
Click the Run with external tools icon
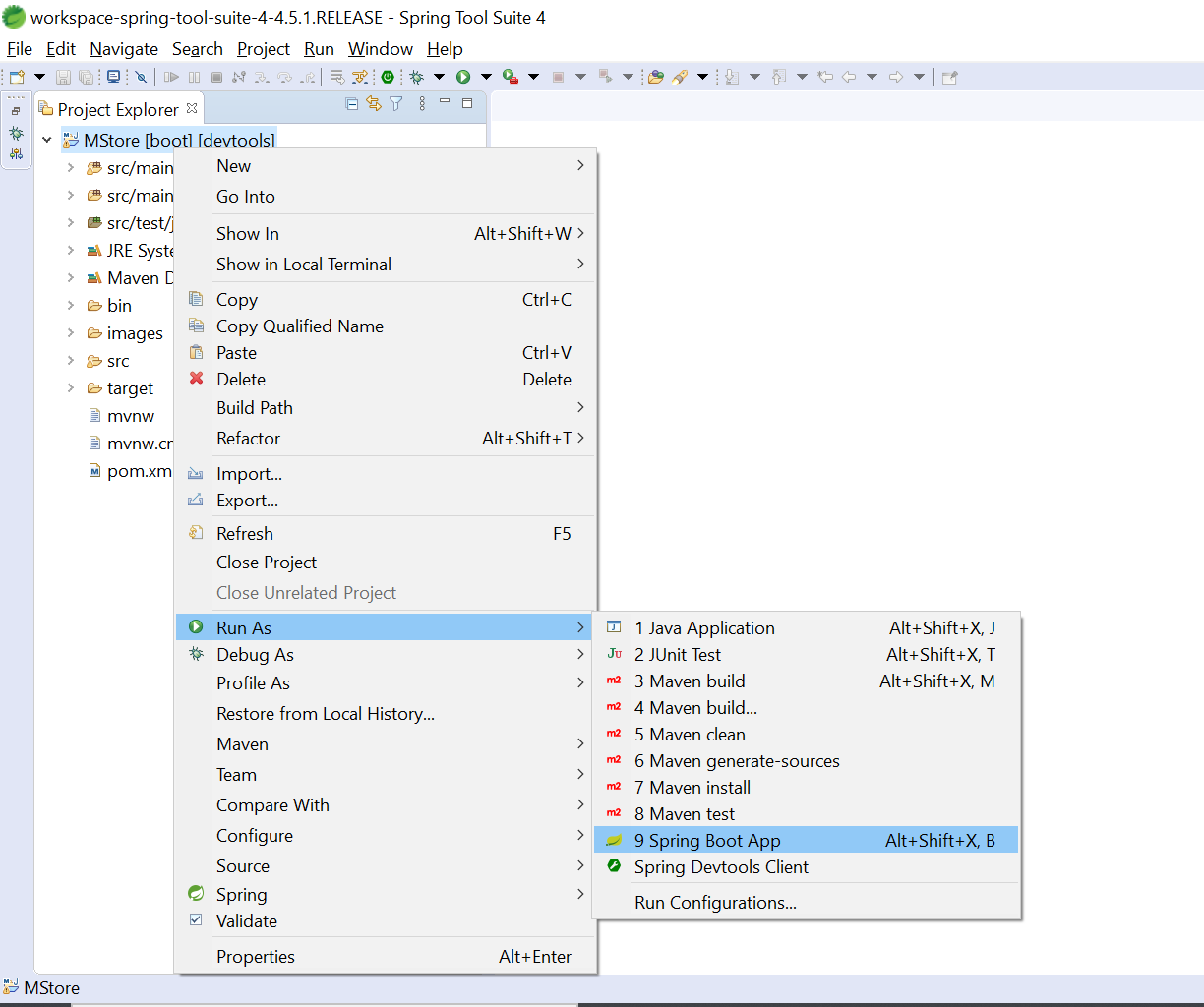click(x=510, y=77)
